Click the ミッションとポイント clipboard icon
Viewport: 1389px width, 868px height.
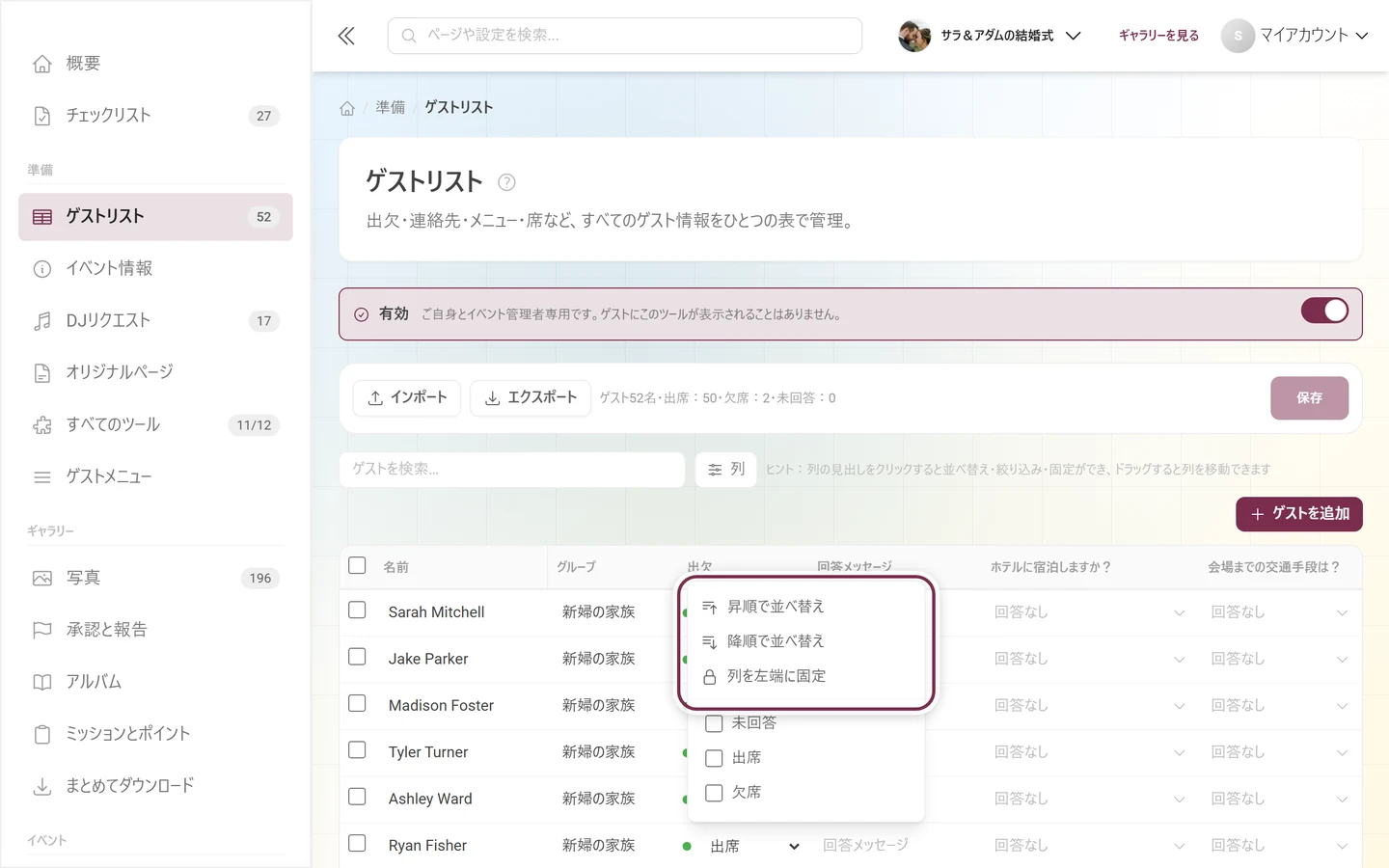[x=42, y=735]
